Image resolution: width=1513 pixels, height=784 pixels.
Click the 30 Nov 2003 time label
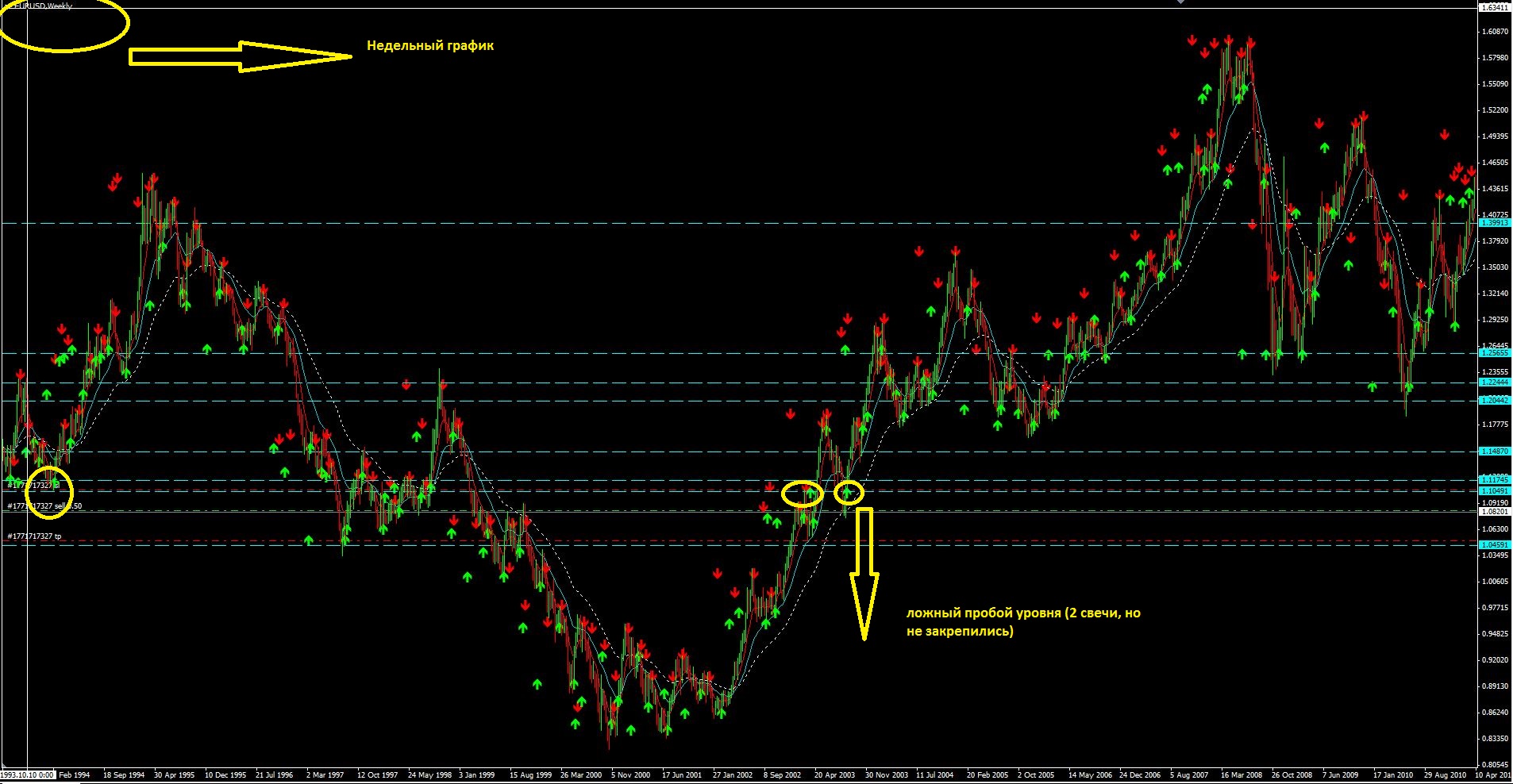click(x=887, y=775)
